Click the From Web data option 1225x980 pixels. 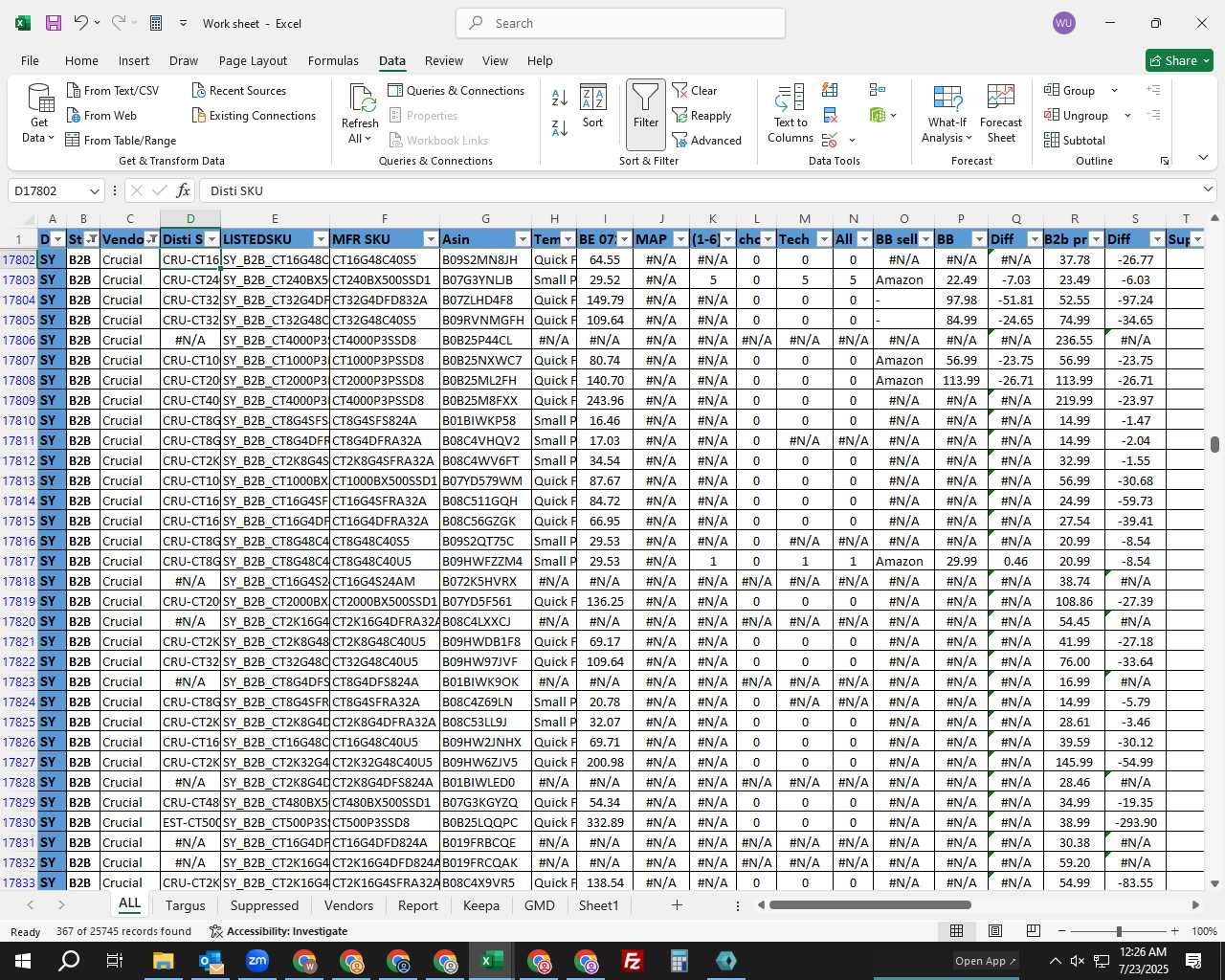101,115
